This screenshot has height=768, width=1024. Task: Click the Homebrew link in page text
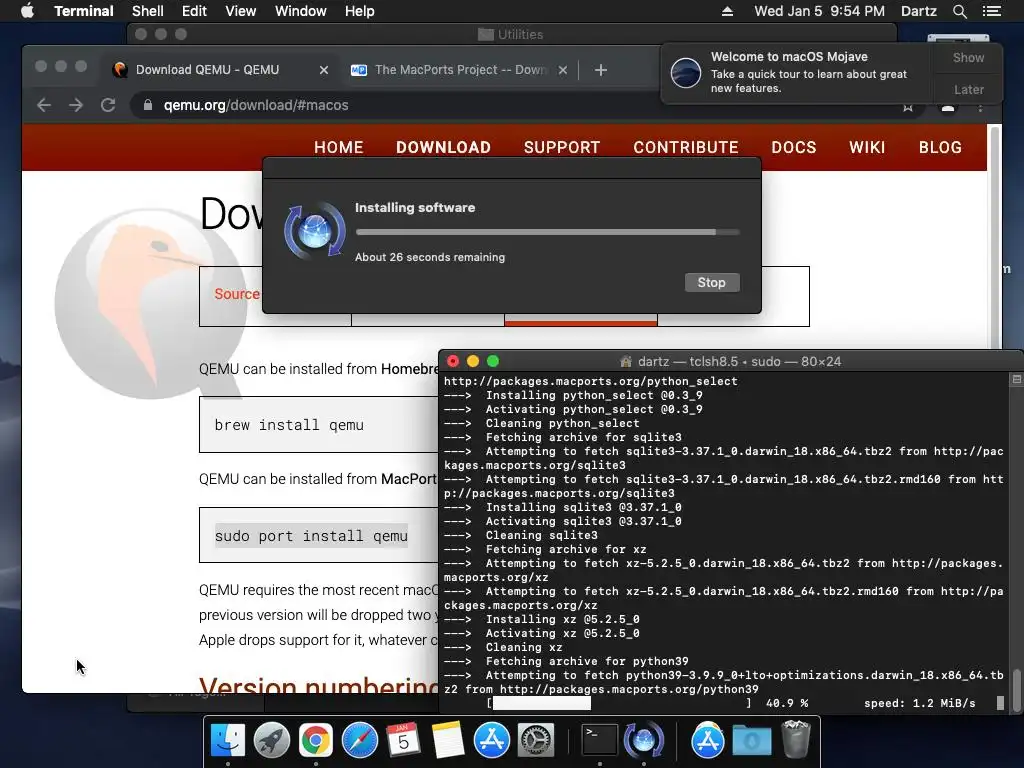point(410,369)
